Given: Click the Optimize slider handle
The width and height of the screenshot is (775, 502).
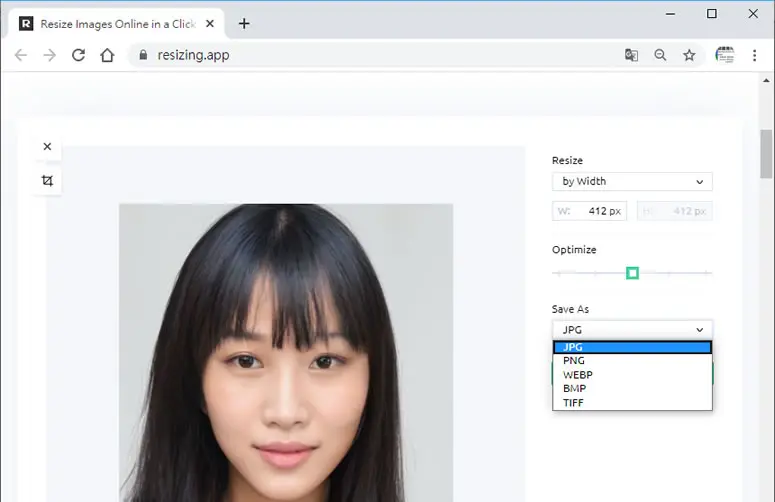Looking at the screenshot, I should pyautogui.click(x=632, y=273).
